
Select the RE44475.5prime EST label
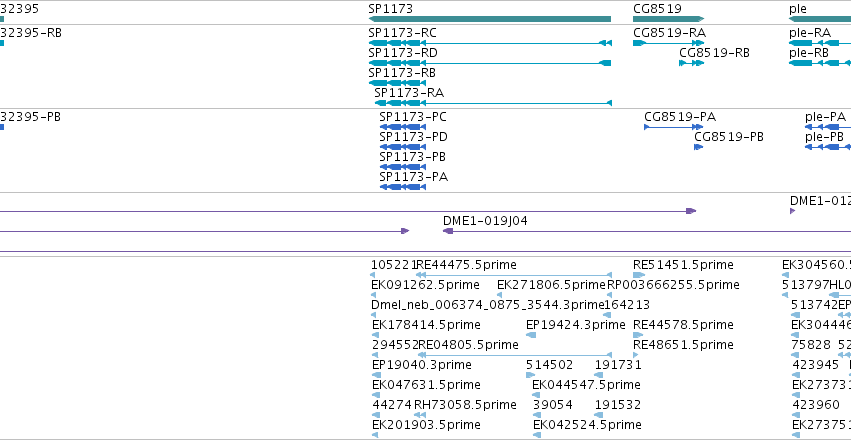466,265
